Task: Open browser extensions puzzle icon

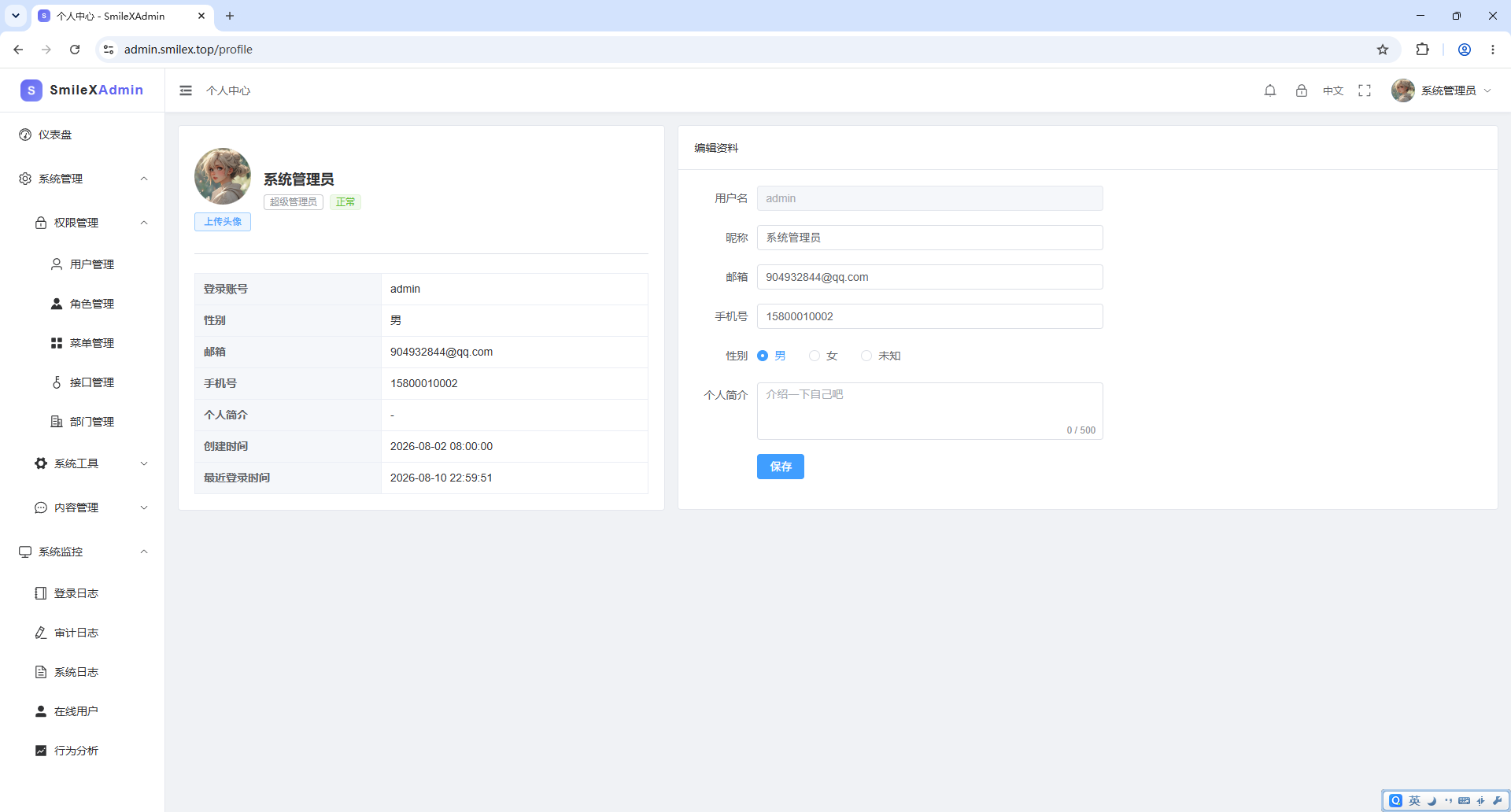Action: pos(1422,50)
